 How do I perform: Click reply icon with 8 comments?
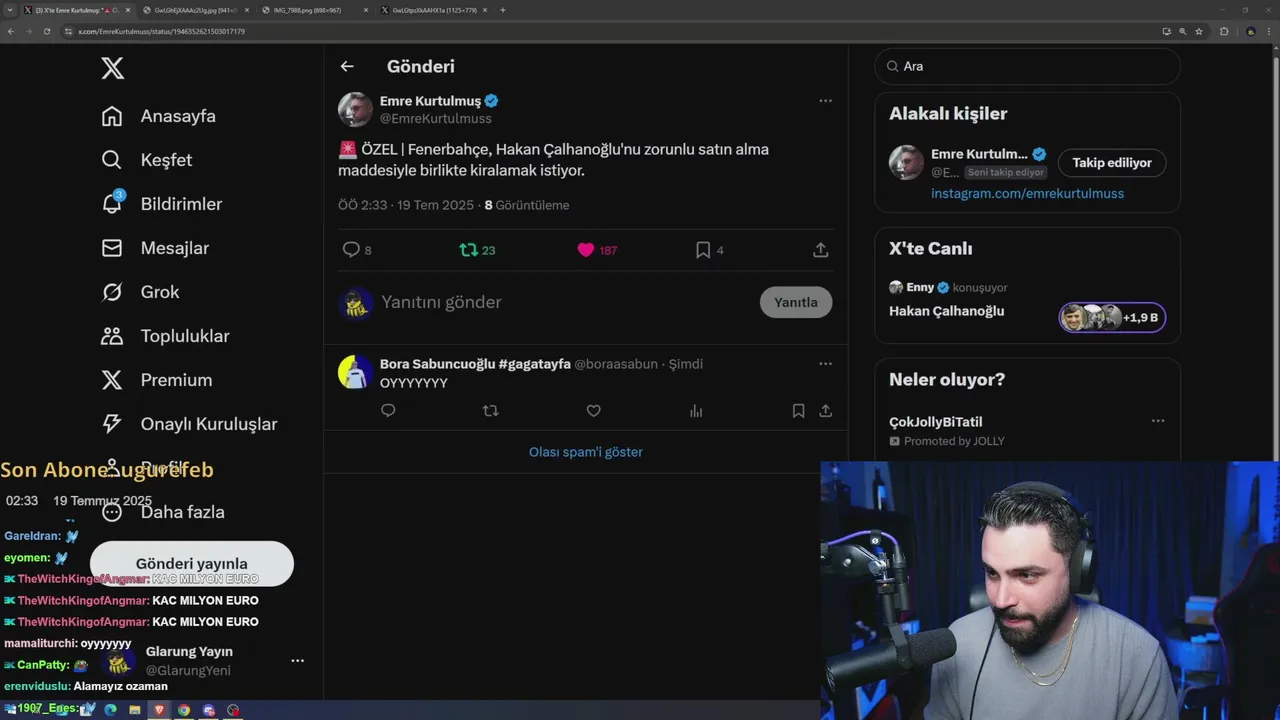[351, 250]
